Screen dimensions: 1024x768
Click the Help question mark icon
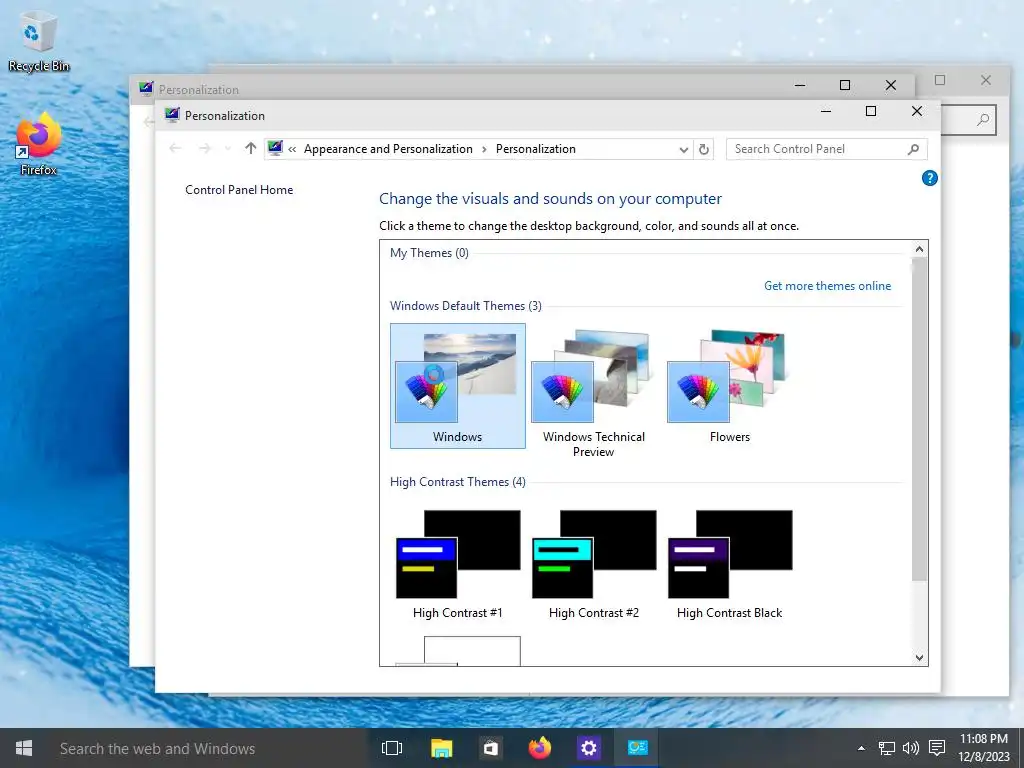click(929, 178)
